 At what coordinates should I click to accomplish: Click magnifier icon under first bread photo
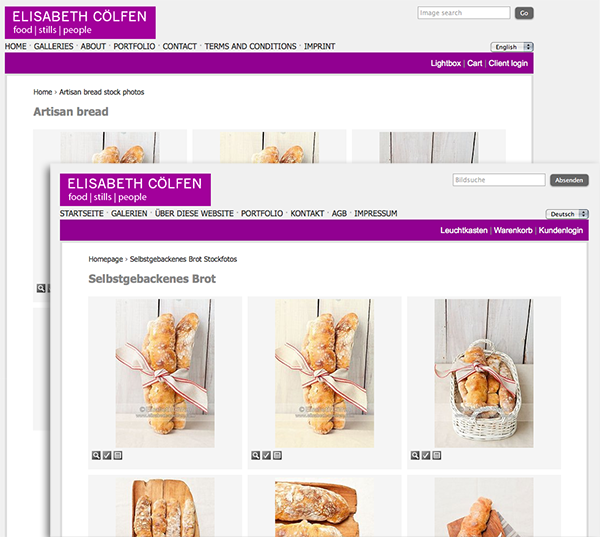coord(96,455)
